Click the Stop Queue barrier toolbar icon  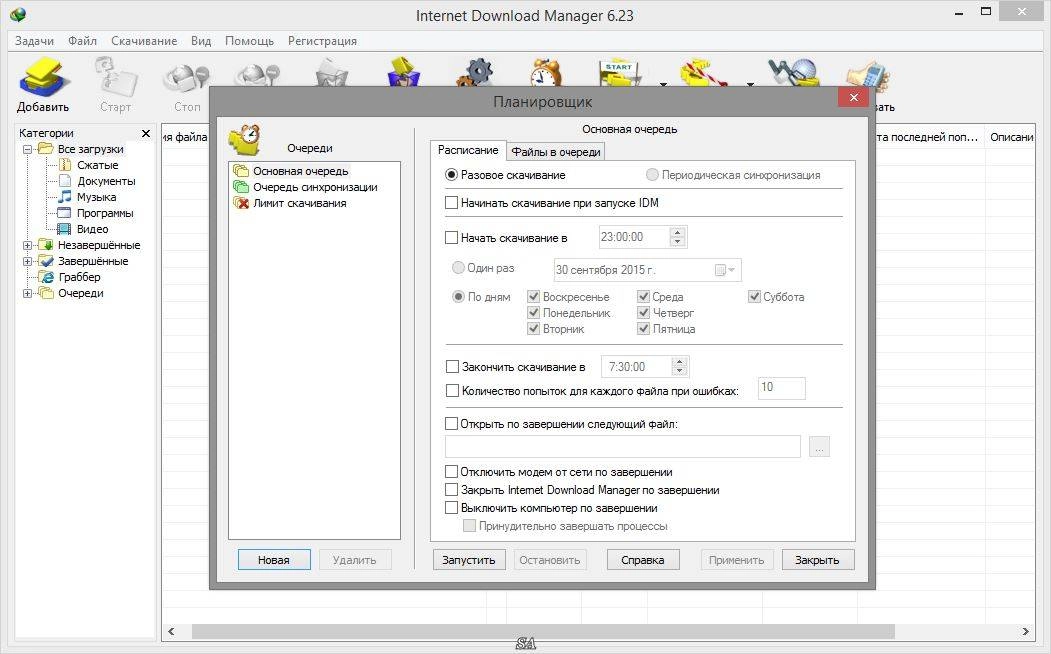pos(702,73)
